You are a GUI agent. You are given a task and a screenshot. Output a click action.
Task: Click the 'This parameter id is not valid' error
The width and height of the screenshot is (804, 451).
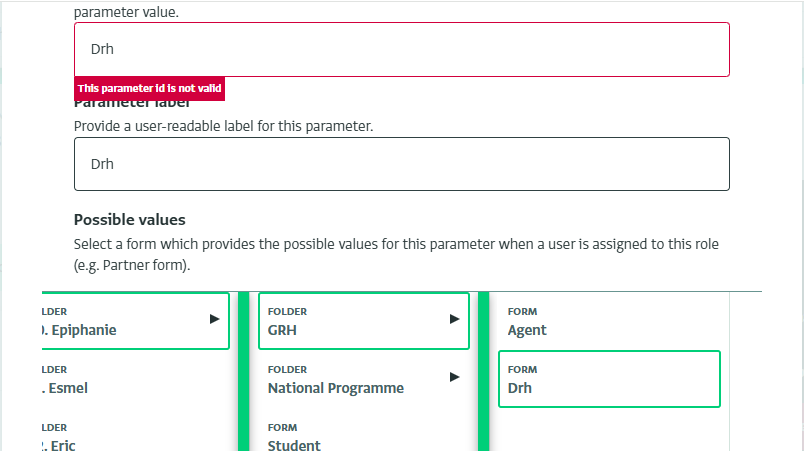tap(149, 88)
